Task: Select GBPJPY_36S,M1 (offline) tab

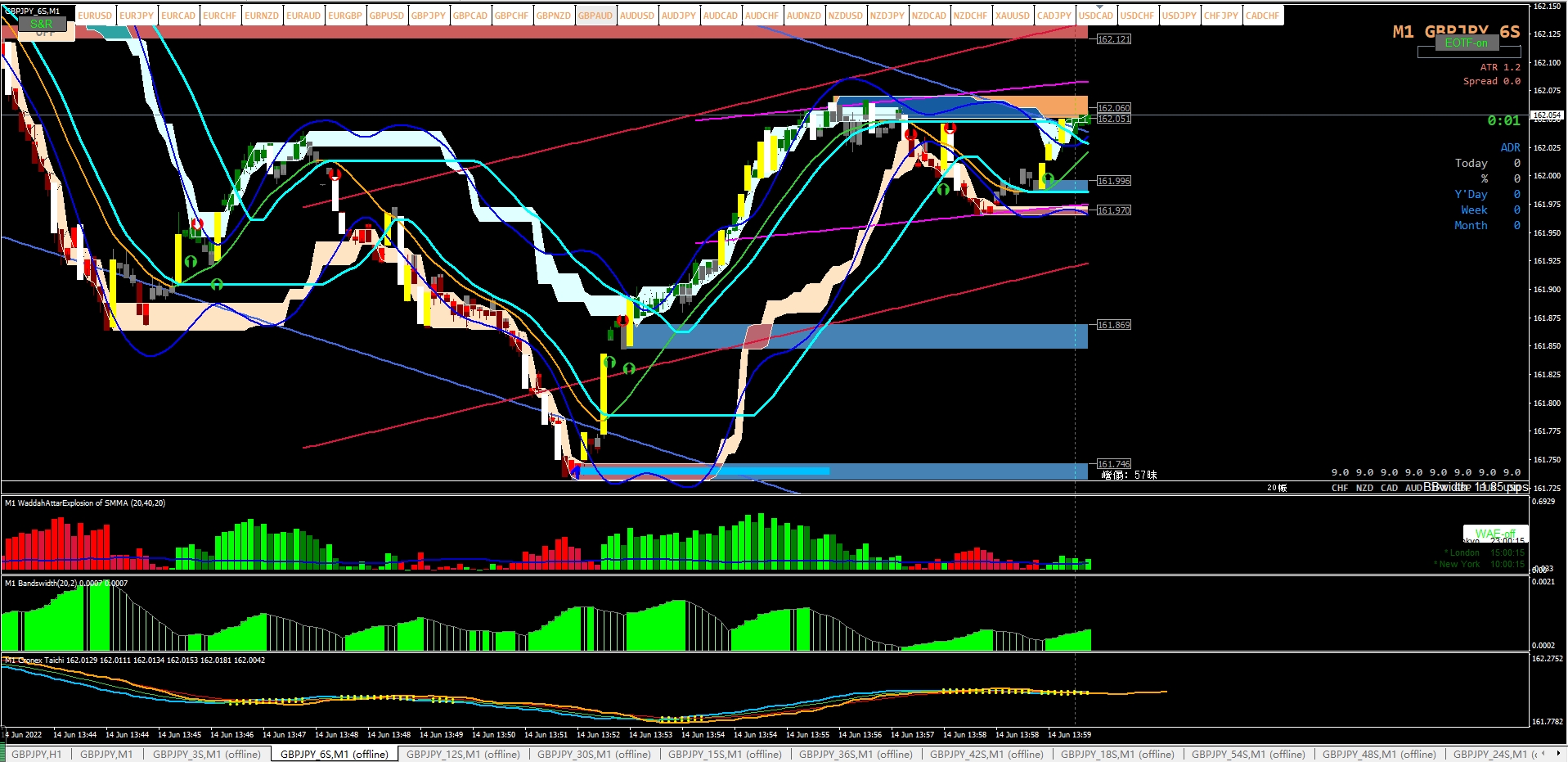Action: click(x=856, y=754)
